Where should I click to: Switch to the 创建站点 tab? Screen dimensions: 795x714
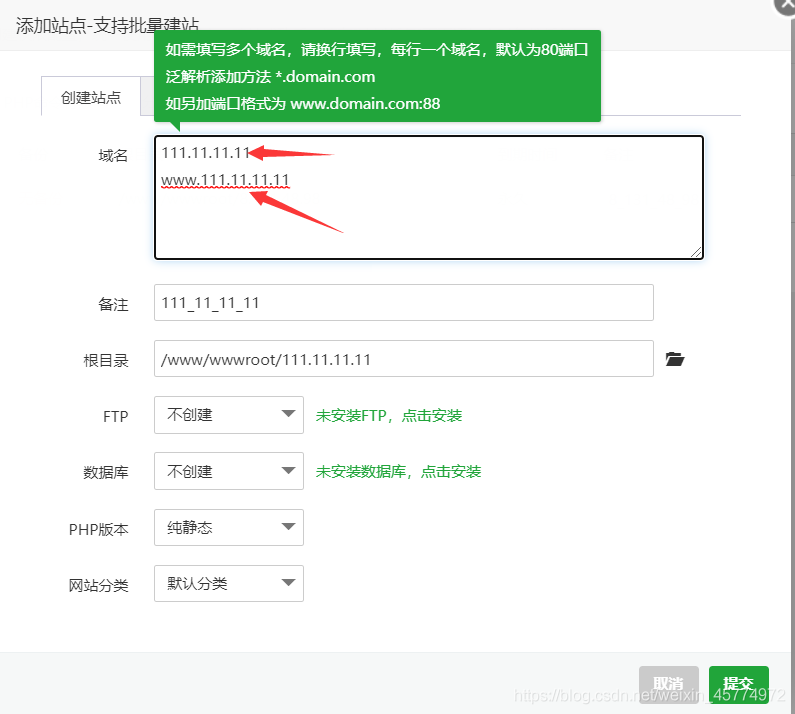(x=91, y=97)
